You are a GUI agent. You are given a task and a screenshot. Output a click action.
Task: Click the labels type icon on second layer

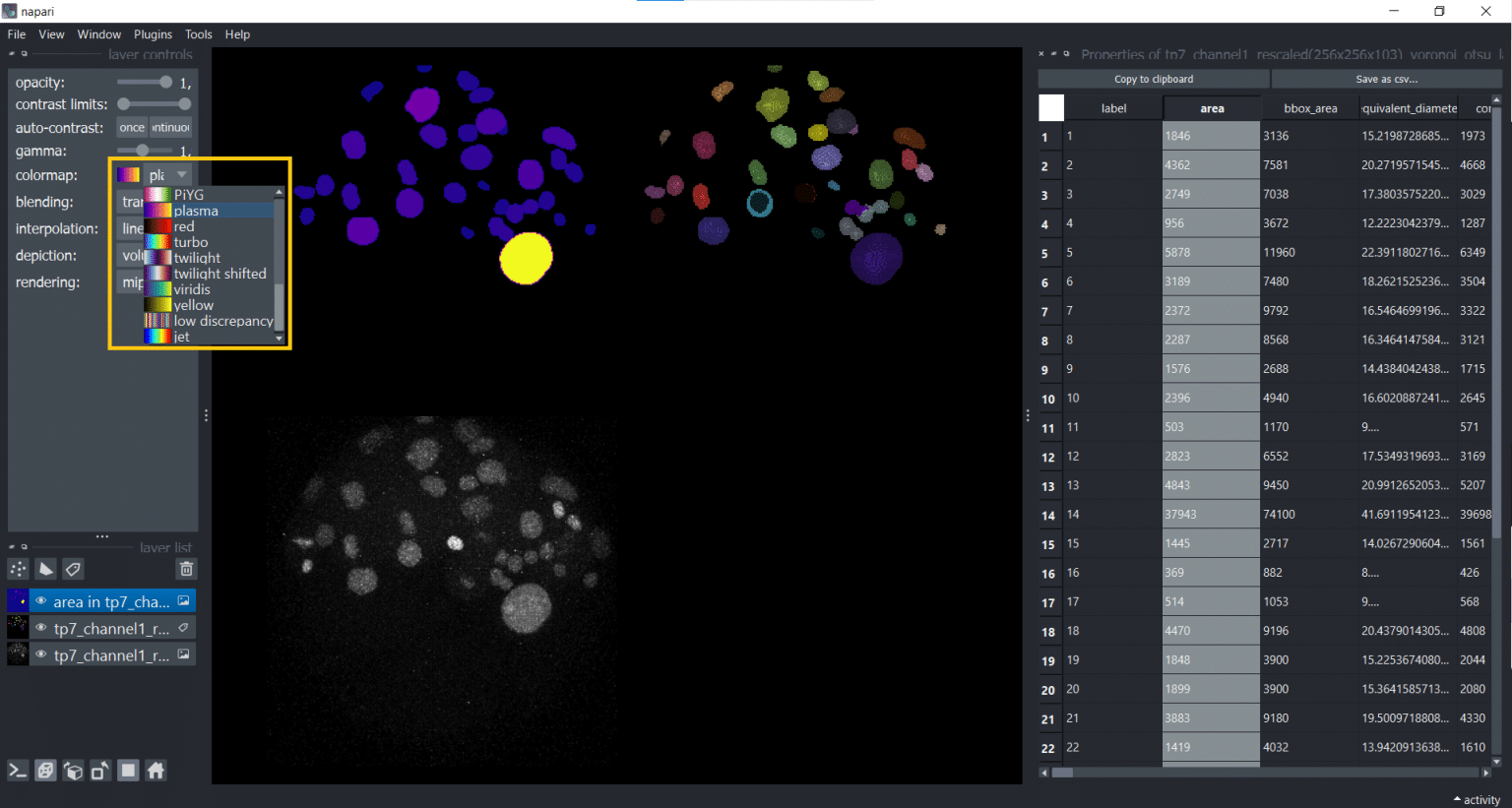click(183, 627)
